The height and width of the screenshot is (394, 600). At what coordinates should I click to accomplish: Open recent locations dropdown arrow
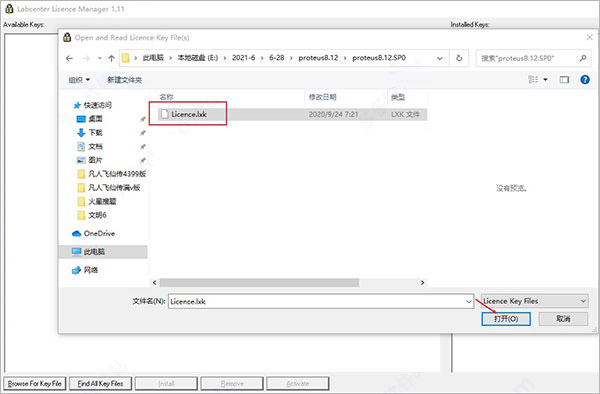click(x=99, y=58)
